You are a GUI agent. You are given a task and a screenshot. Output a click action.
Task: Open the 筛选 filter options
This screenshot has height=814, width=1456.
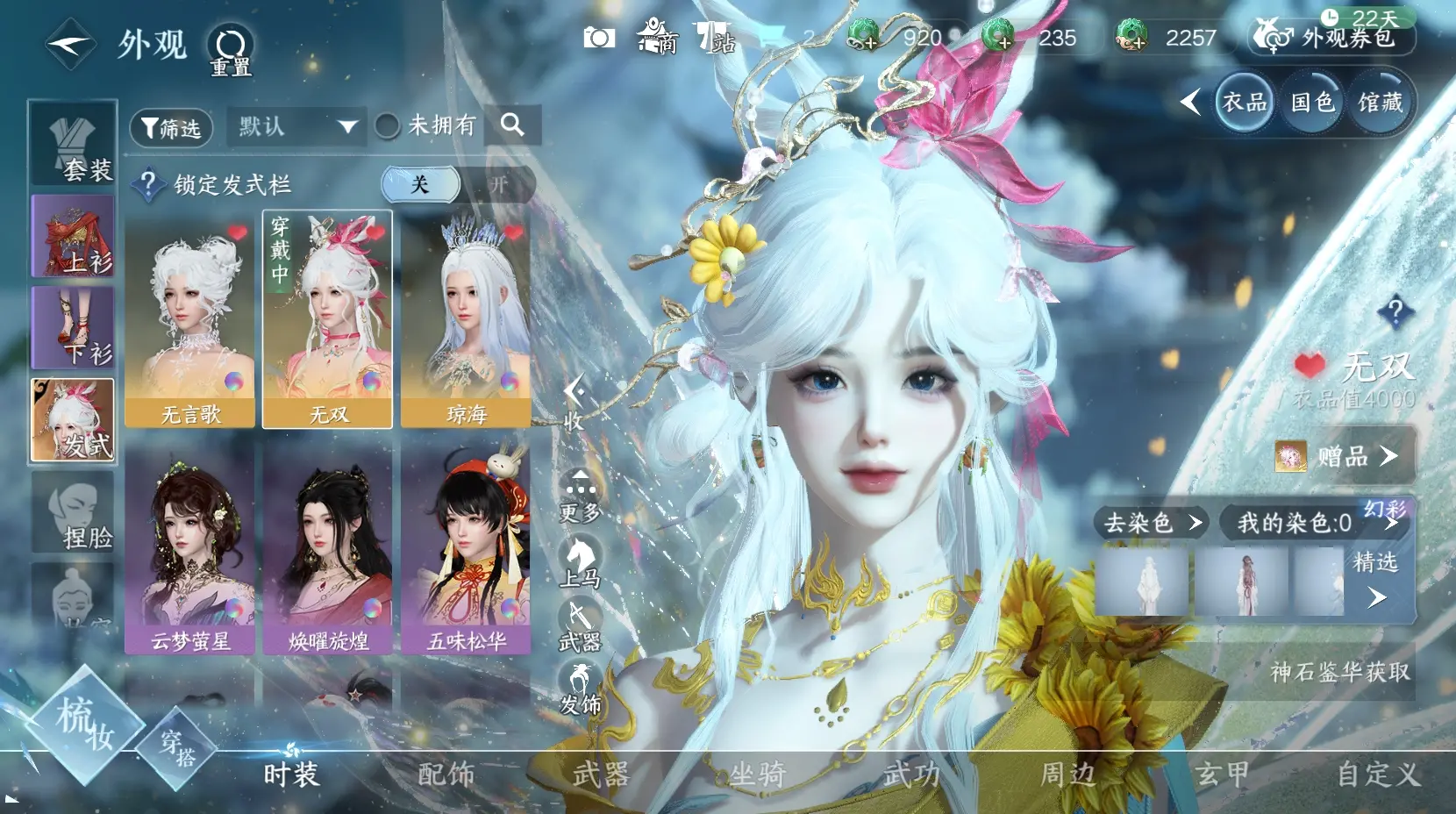171,128
